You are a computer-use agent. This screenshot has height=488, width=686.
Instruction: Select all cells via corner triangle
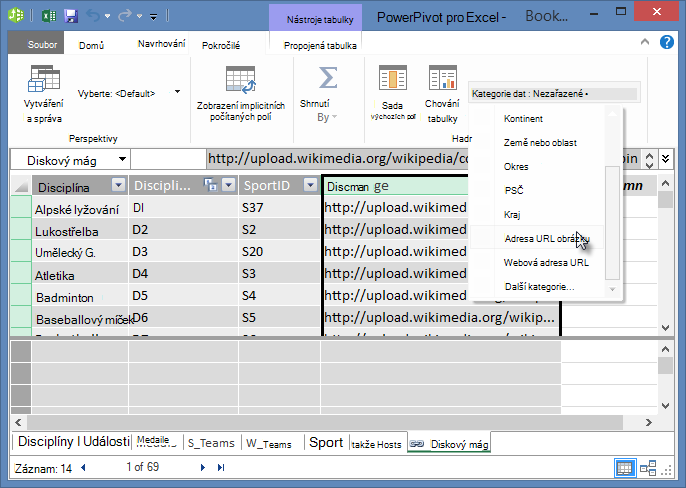click(x=21, y=186)
